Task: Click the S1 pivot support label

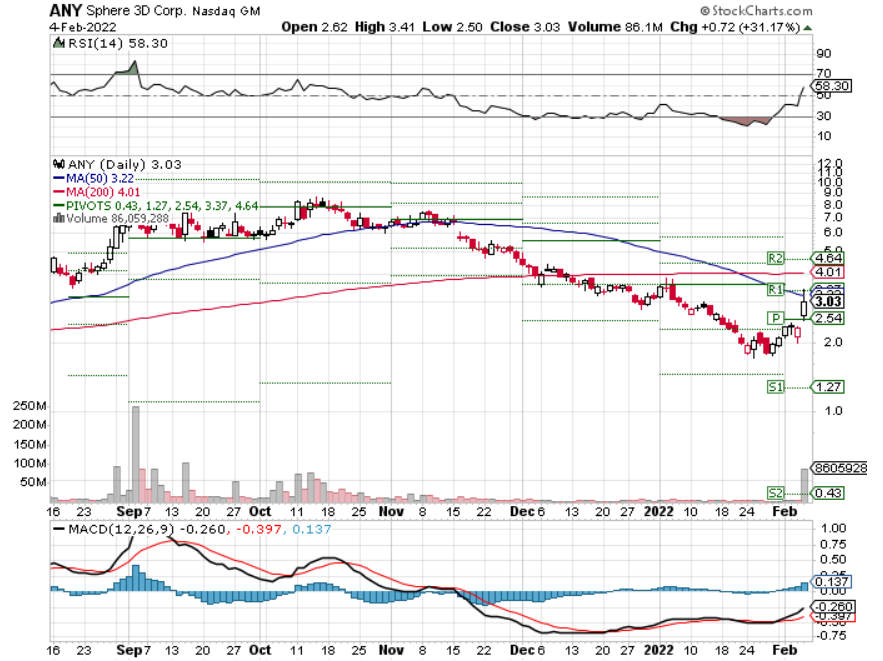Action: 775,387
